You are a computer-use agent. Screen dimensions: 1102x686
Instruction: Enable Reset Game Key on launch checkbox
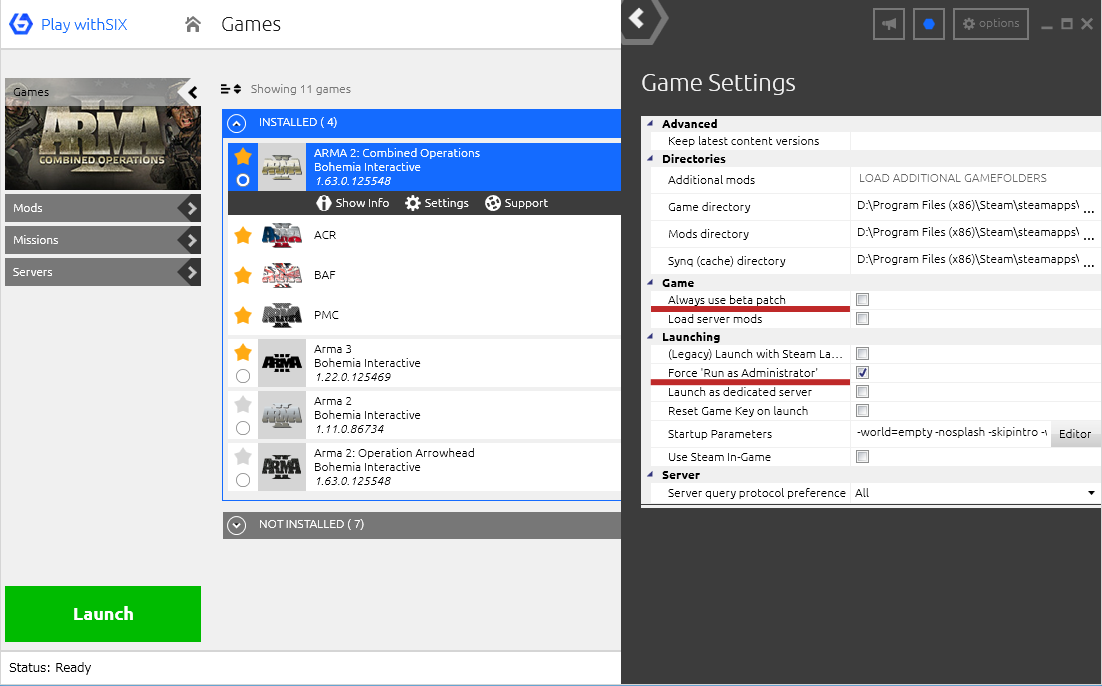click(862, 410)
